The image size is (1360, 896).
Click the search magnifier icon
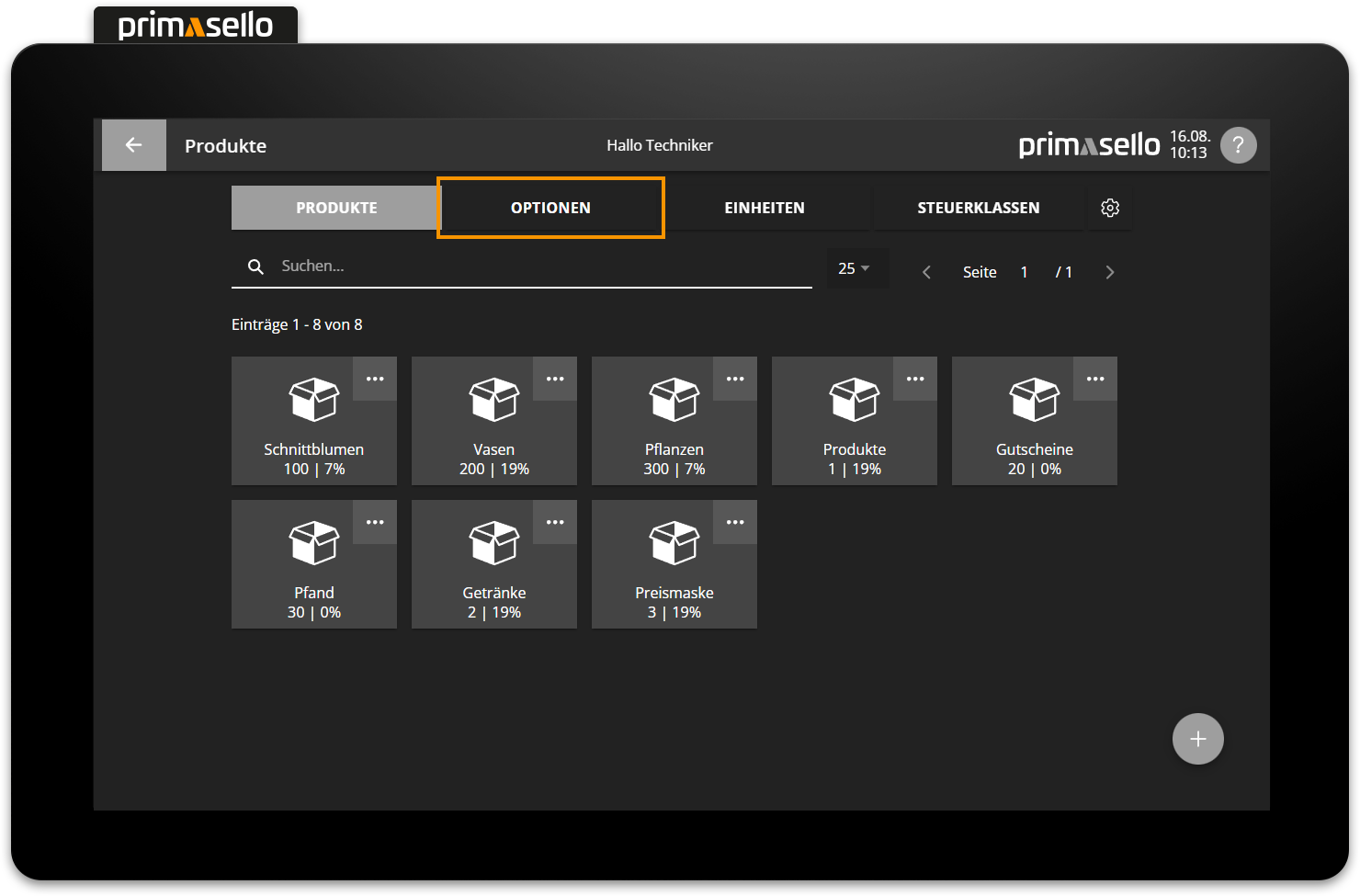pyautogui.click(x=255, y=267)
